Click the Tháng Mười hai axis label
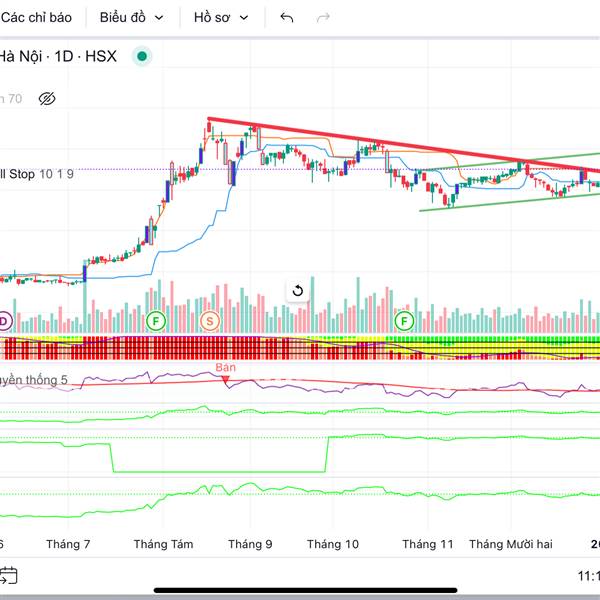Image resolution: width=600 pixels, height=600 pixels. pos(511,544)
